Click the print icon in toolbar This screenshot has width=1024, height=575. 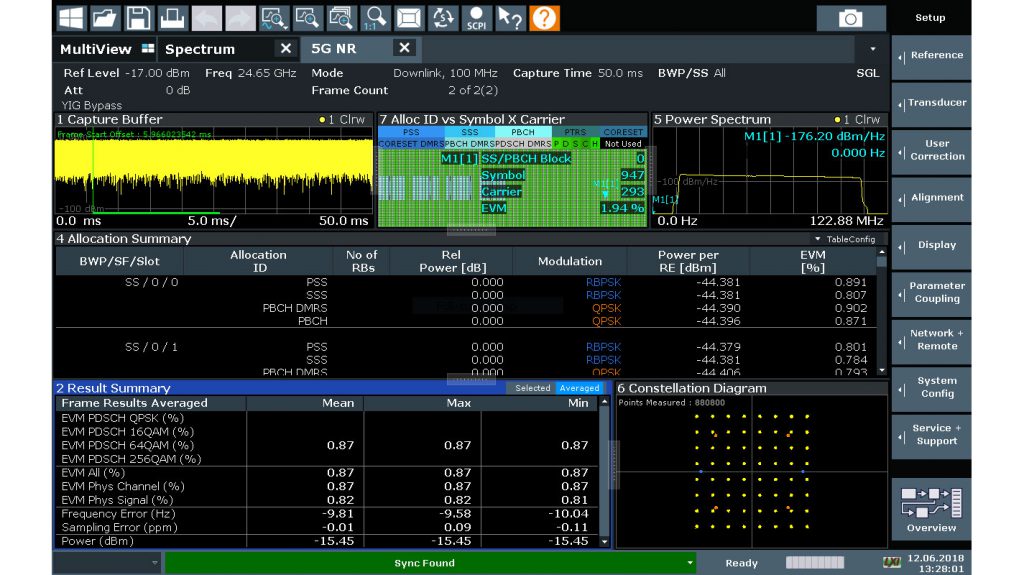[171, 18]
